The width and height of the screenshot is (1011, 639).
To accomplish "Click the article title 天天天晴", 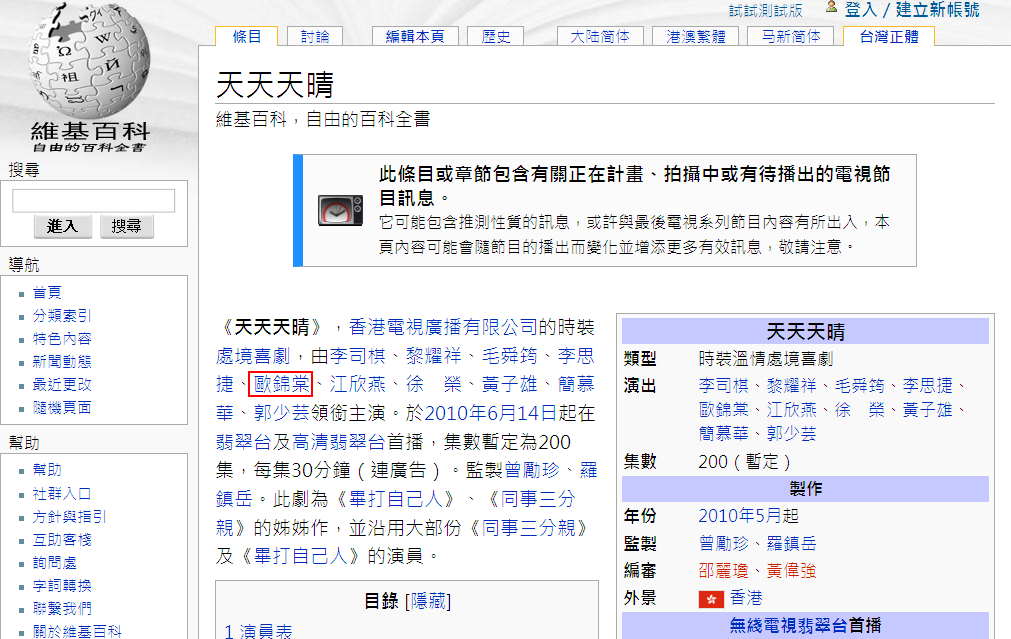I will pyautogui.click(x=275, y=85).
